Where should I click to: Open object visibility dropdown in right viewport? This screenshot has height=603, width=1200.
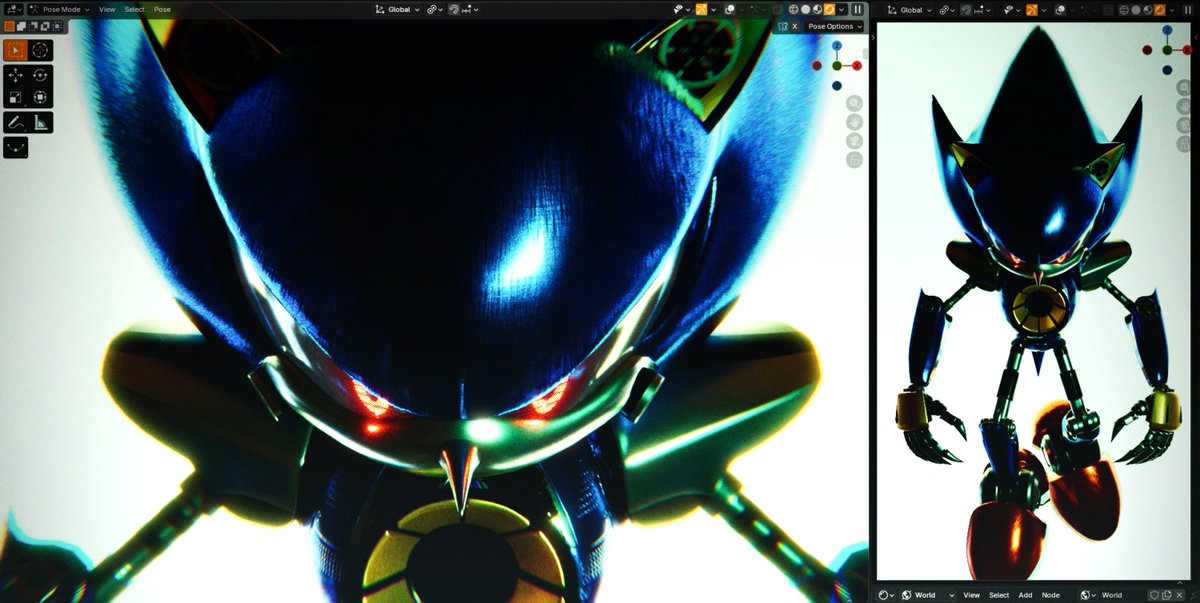(x=1013, y=9)
